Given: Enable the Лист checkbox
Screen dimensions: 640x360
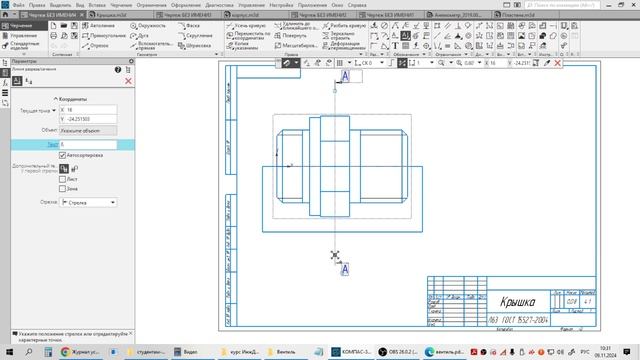Looking at the screenshot, I should [x=62, y=179].
